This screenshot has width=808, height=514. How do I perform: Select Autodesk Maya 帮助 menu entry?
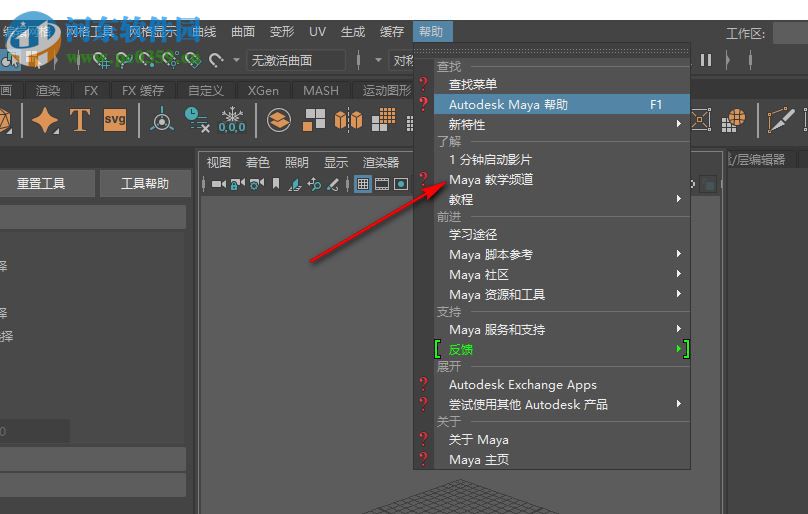562,105
